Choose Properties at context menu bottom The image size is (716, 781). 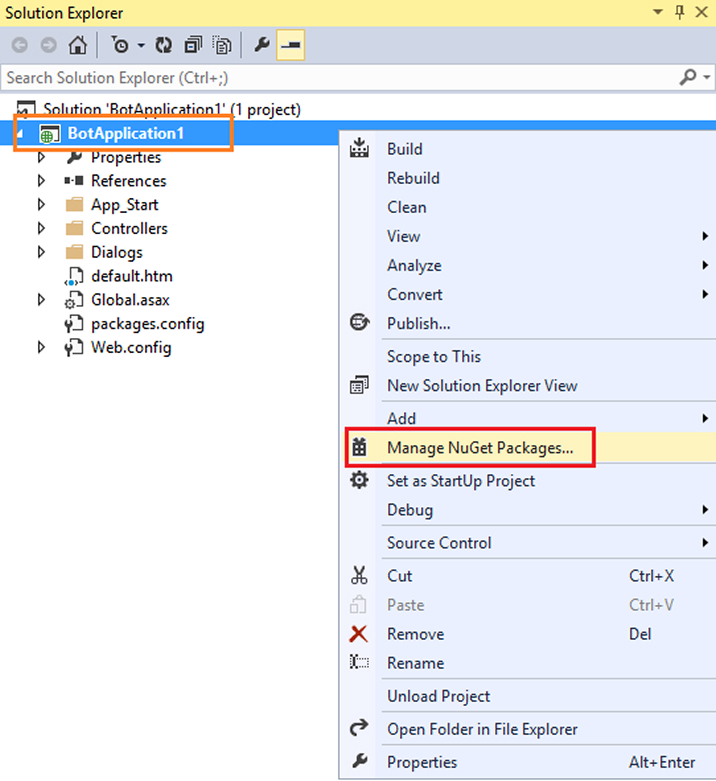pos(528,762)
